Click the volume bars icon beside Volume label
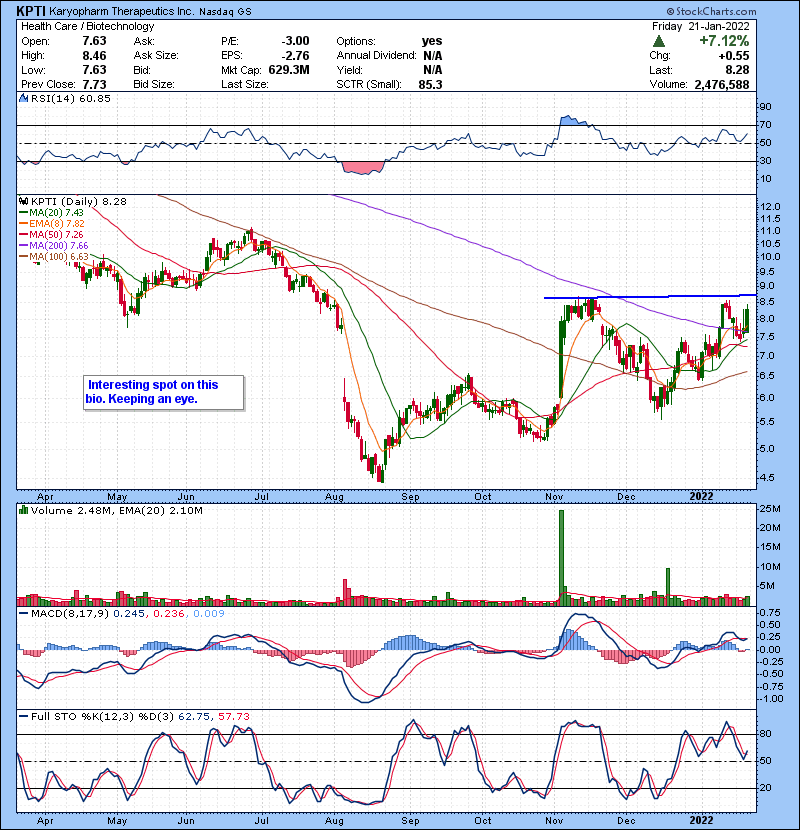This screenshot has height=830, width=800. click(x=23, y=511)
